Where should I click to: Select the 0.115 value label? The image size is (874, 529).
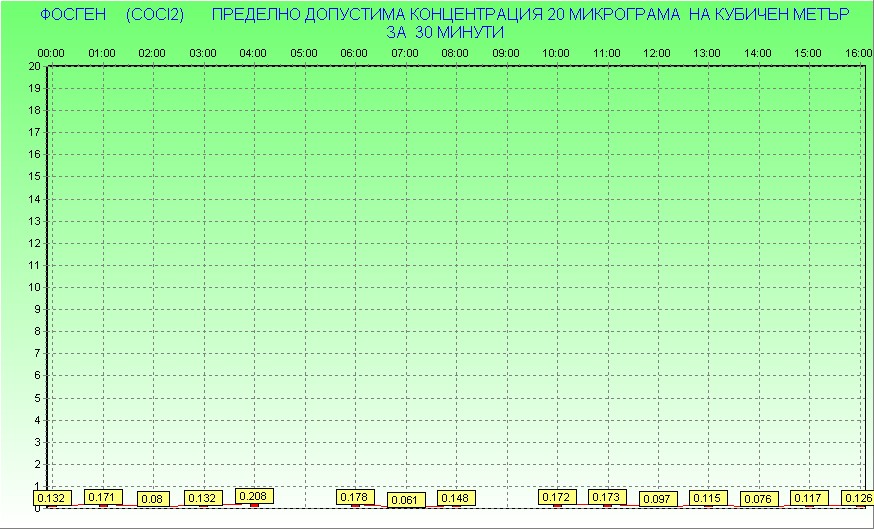point(708,498)
